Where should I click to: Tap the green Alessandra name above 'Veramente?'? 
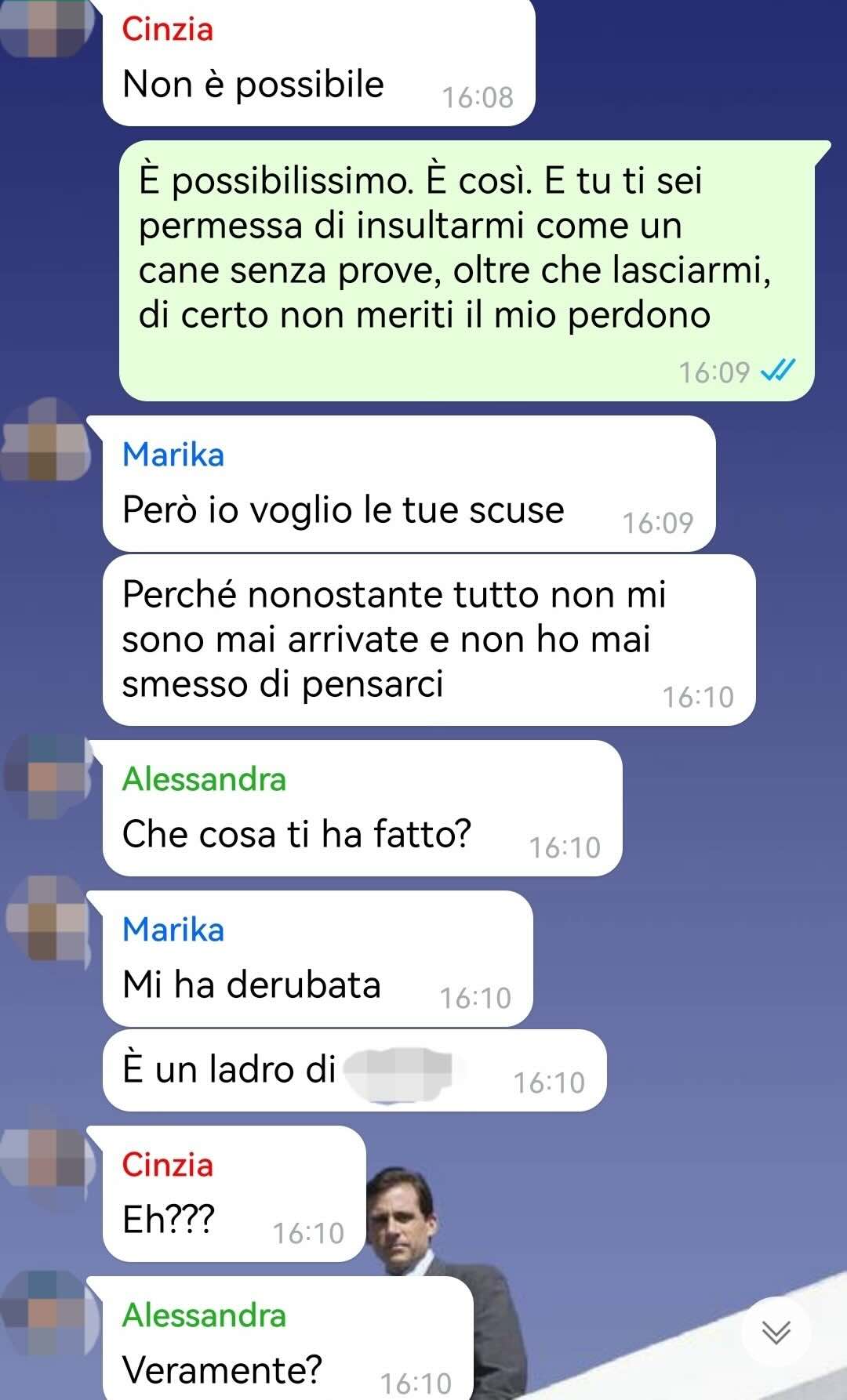[204, 1315]
